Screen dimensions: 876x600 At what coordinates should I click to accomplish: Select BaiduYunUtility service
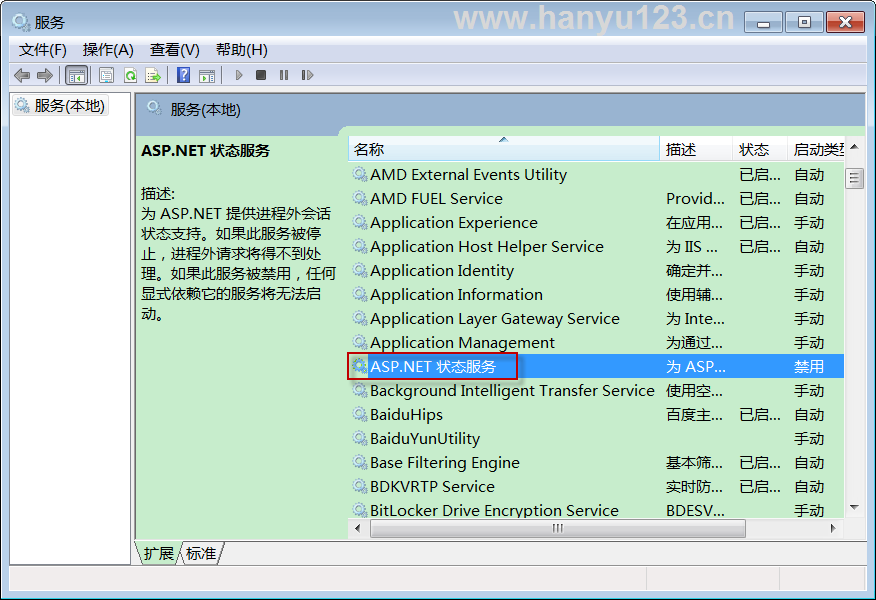click(x=596, y=439)
